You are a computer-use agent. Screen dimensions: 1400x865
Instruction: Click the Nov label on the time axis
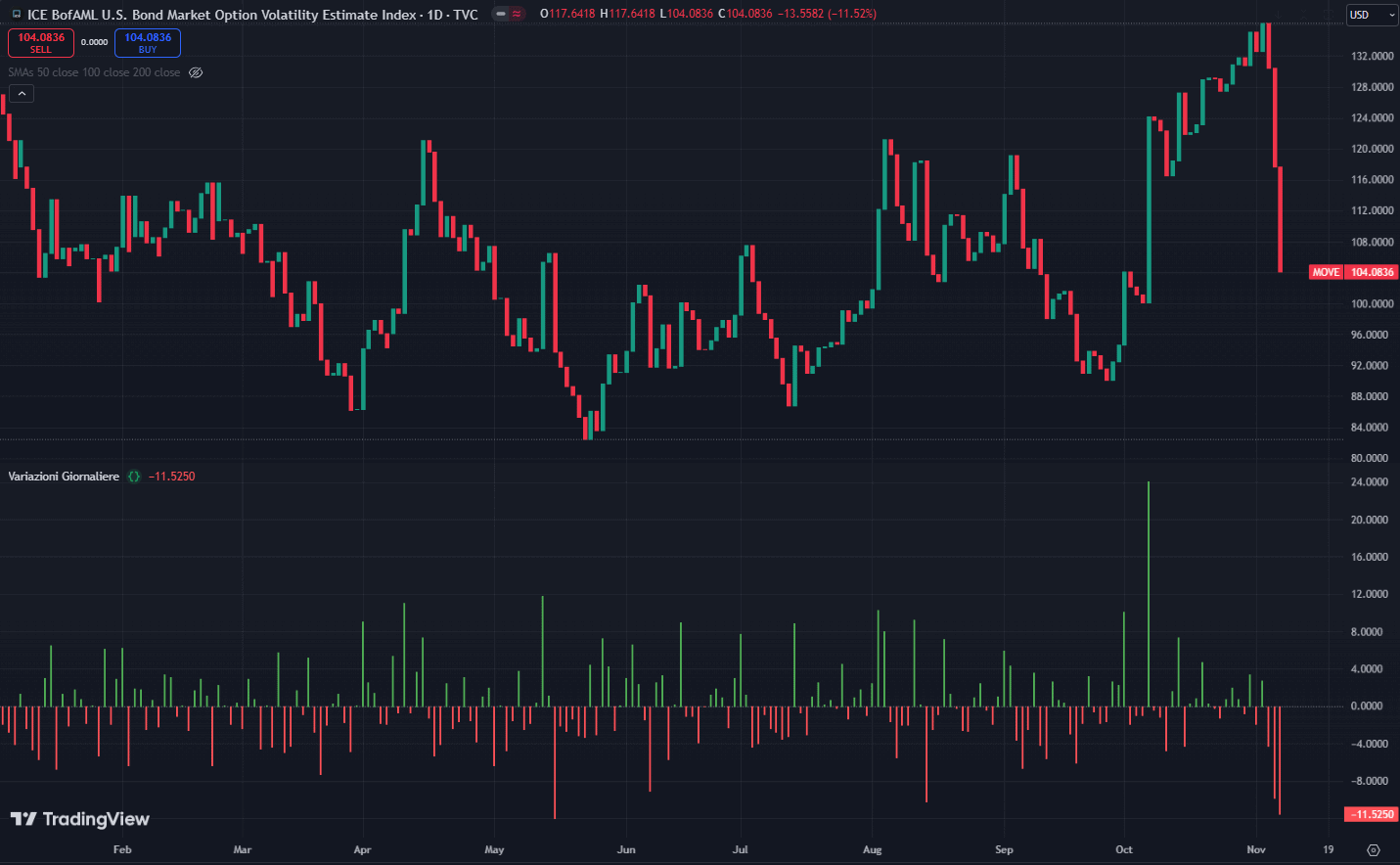[x=1256, y=849]
